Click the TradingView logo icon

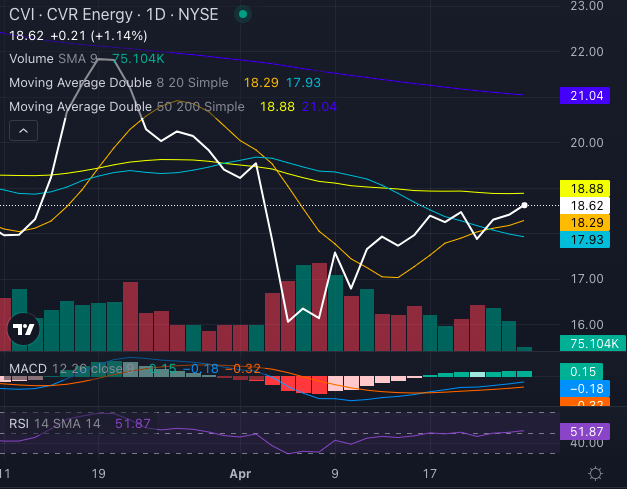tap(23, 329)
